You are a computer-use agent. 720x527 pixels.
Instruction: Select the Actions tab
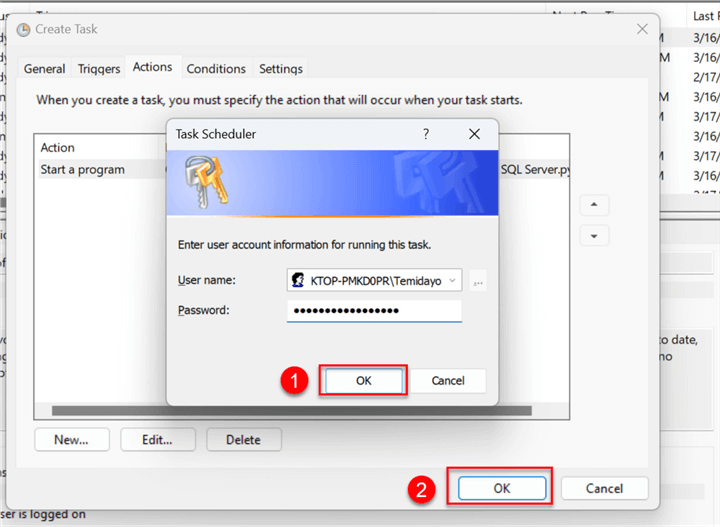[152, 67]
